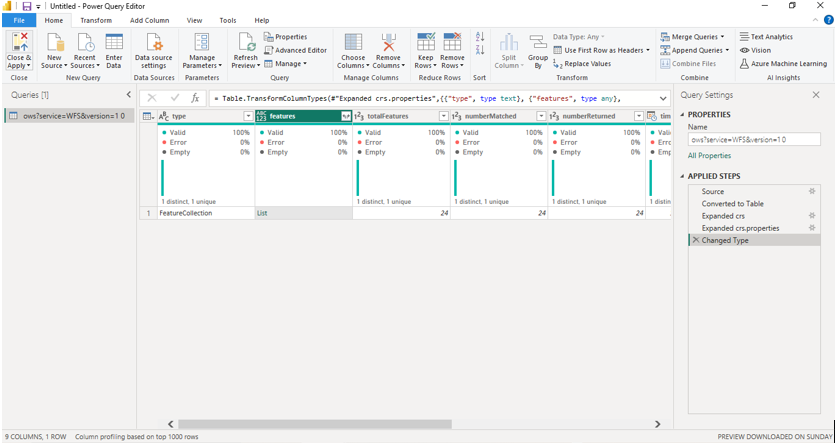Click the Remove Columns icon
Image resolution: width=839 pixels, height=443 pixels.
tap(388, 42)
